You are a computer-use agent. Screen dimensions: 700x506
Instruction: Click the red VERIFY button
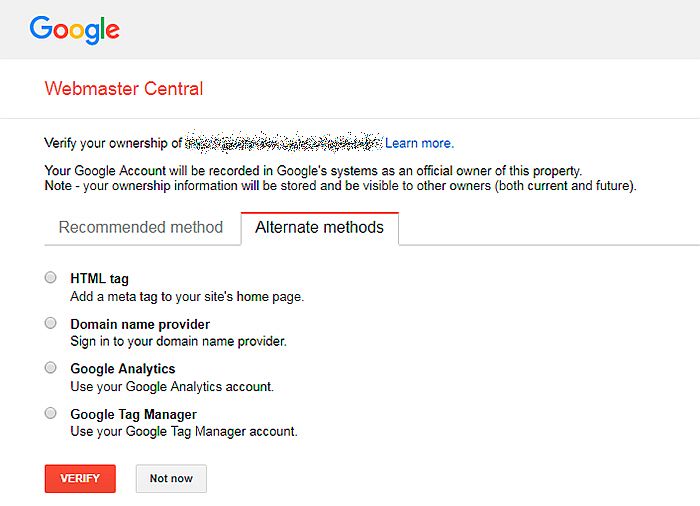[x=80, y=479]
